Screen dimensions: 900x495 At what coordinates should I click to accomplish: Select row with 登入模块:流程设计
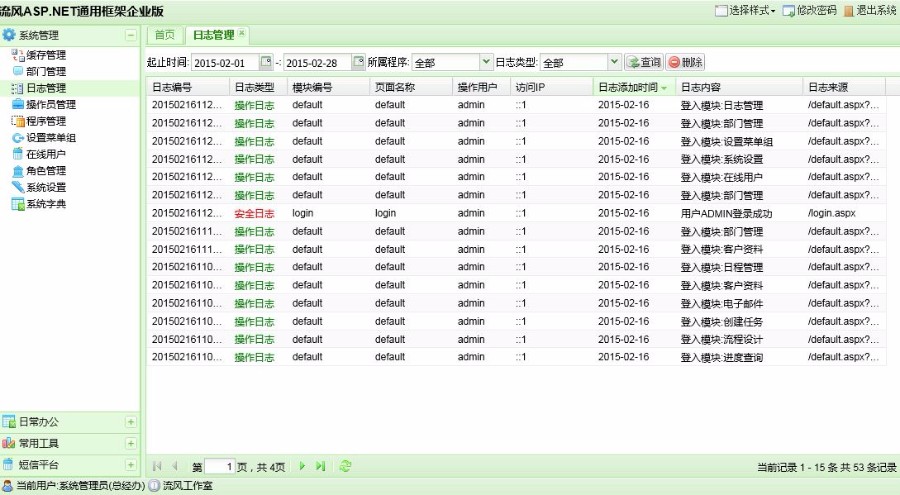[x=517, y=339]
